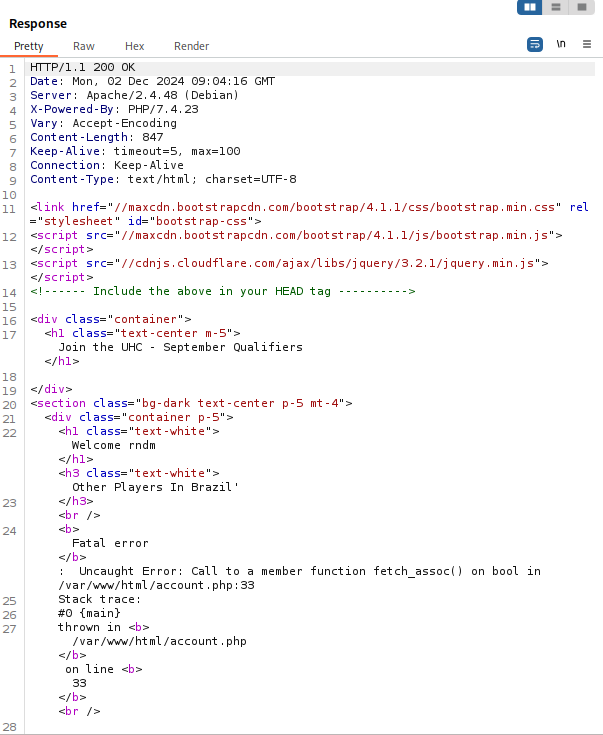
Task: Click the Keep-Alive timeout header
Action: (x=135, y=151)
